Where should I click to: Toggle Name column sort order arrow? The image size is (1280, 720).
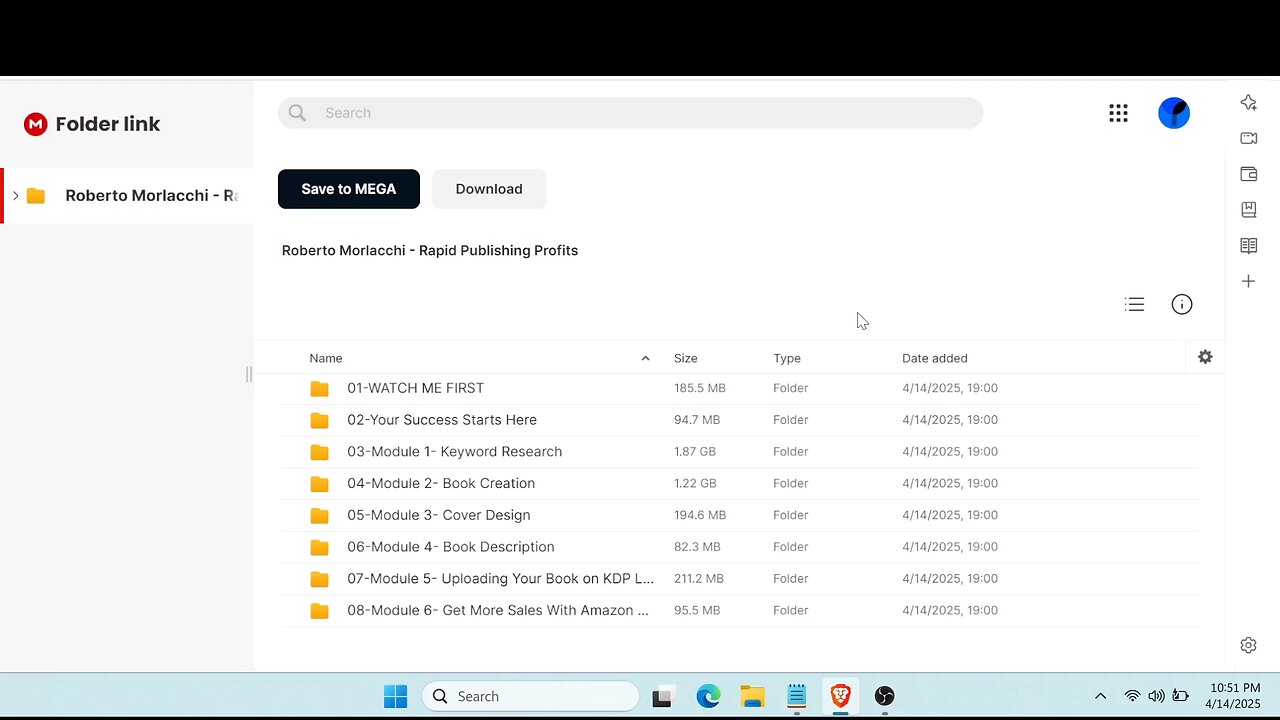click(x=645, y=358)
